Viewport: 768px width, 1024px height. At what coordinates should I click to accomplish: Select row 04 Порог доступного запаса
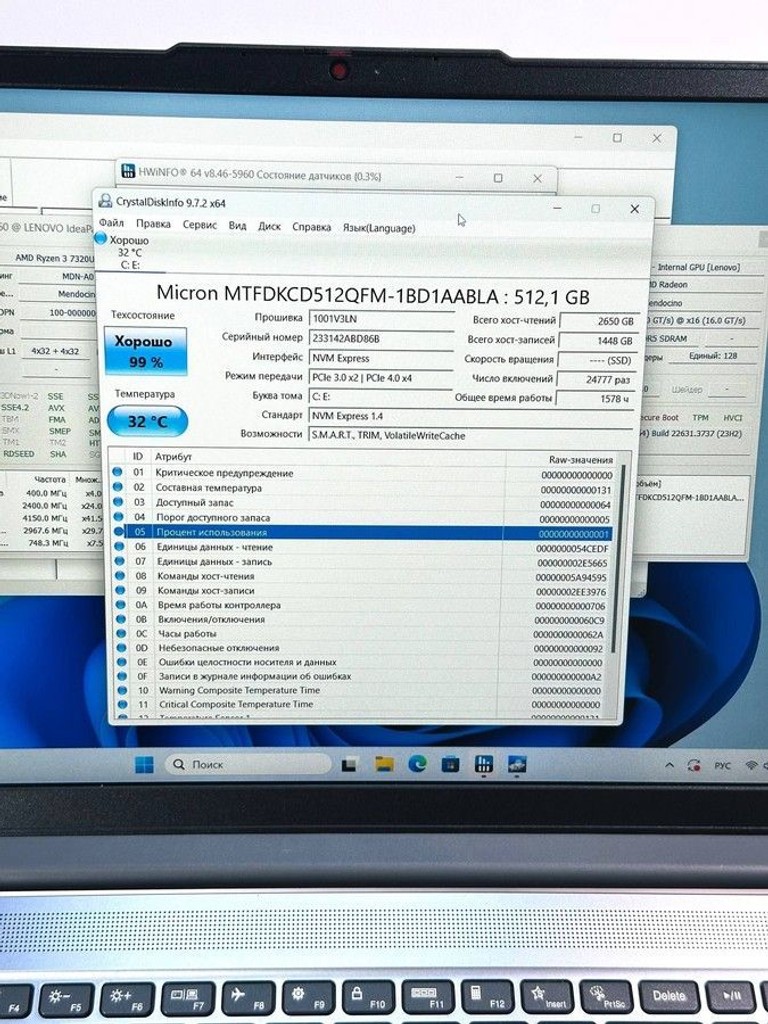pyautogui.click(x=363, y=518)
